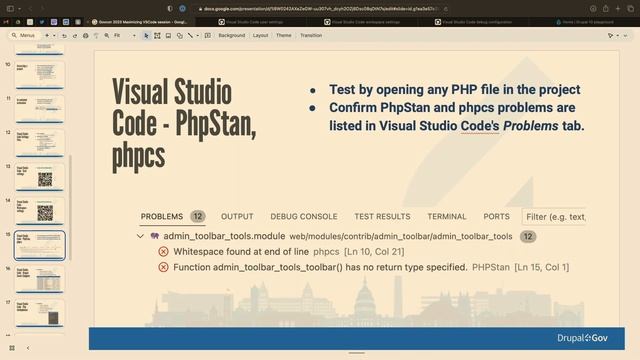Select slide 12 thumbnail
The image size is (640, 360).
point(40,143)
